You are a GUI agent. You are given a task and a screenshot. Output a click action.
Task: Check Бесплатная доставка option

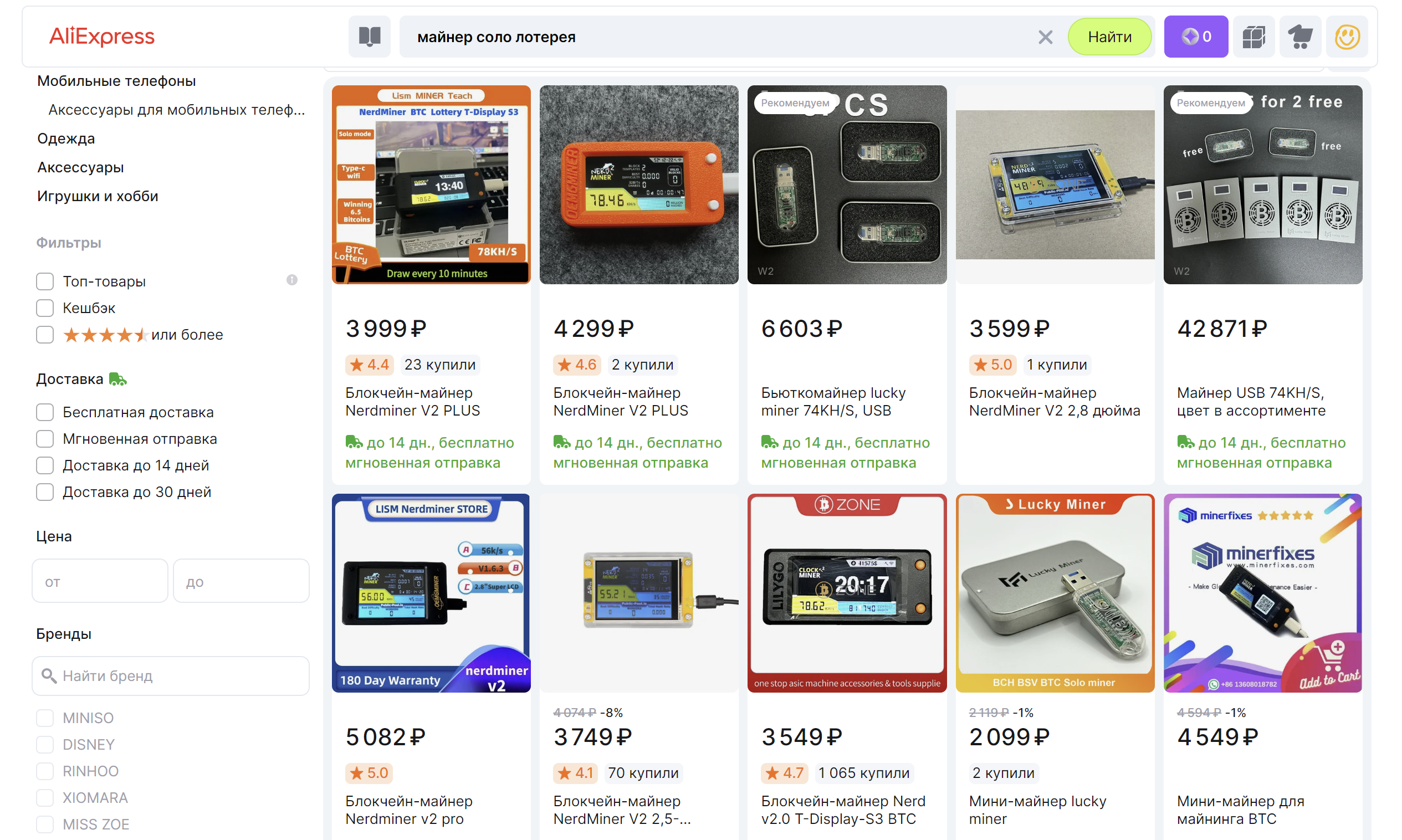click(45, 412)
